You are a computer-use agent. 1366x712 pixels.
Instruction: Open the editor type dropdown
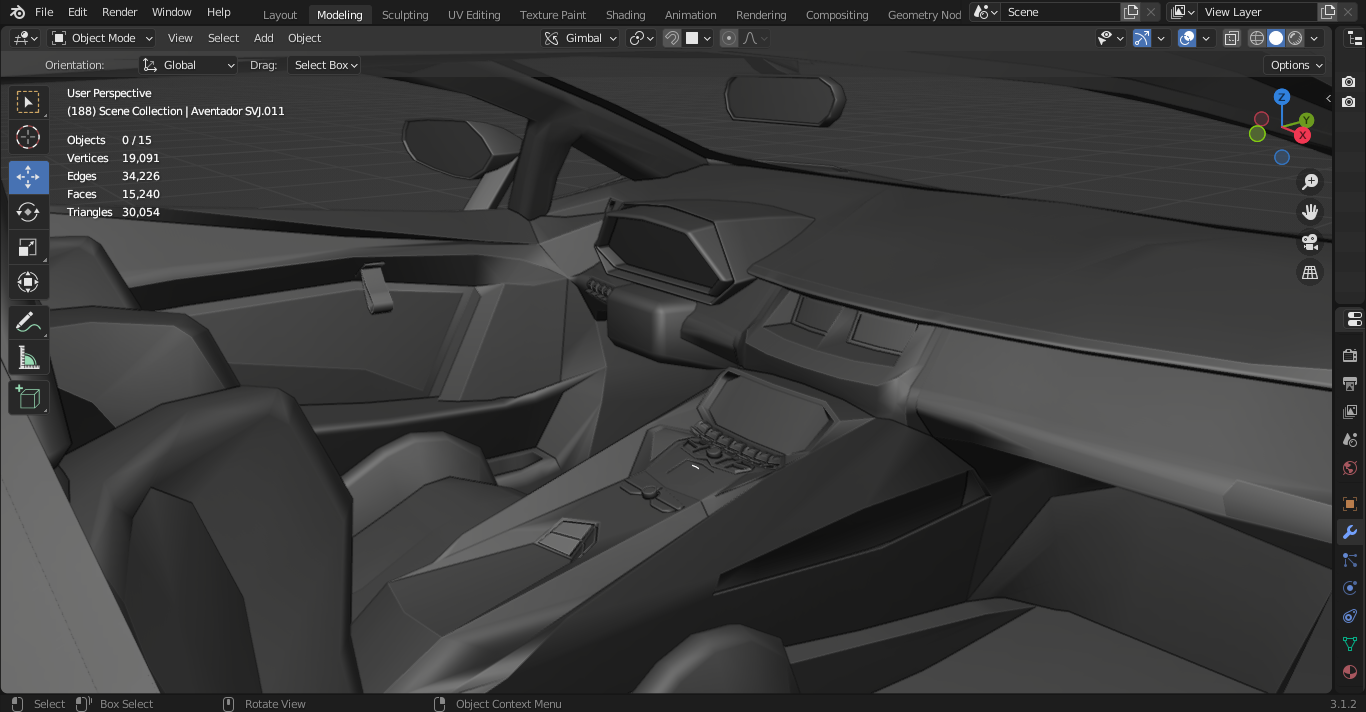point(26,38)
